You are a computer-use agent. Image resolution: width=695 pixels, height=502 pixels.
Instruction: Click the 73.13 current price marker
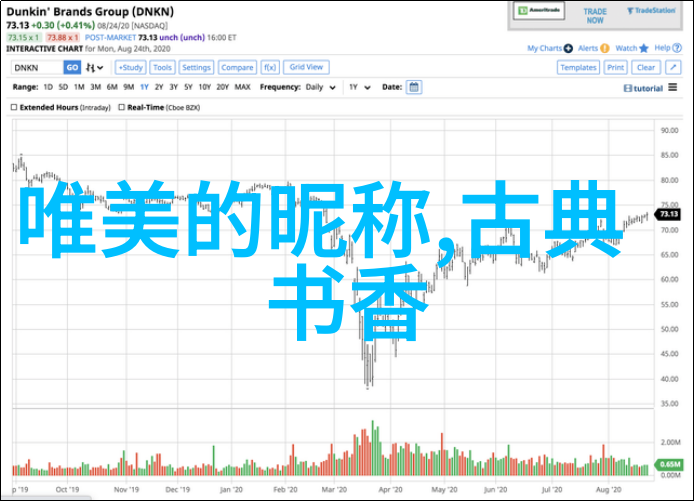tap(668, 214)
